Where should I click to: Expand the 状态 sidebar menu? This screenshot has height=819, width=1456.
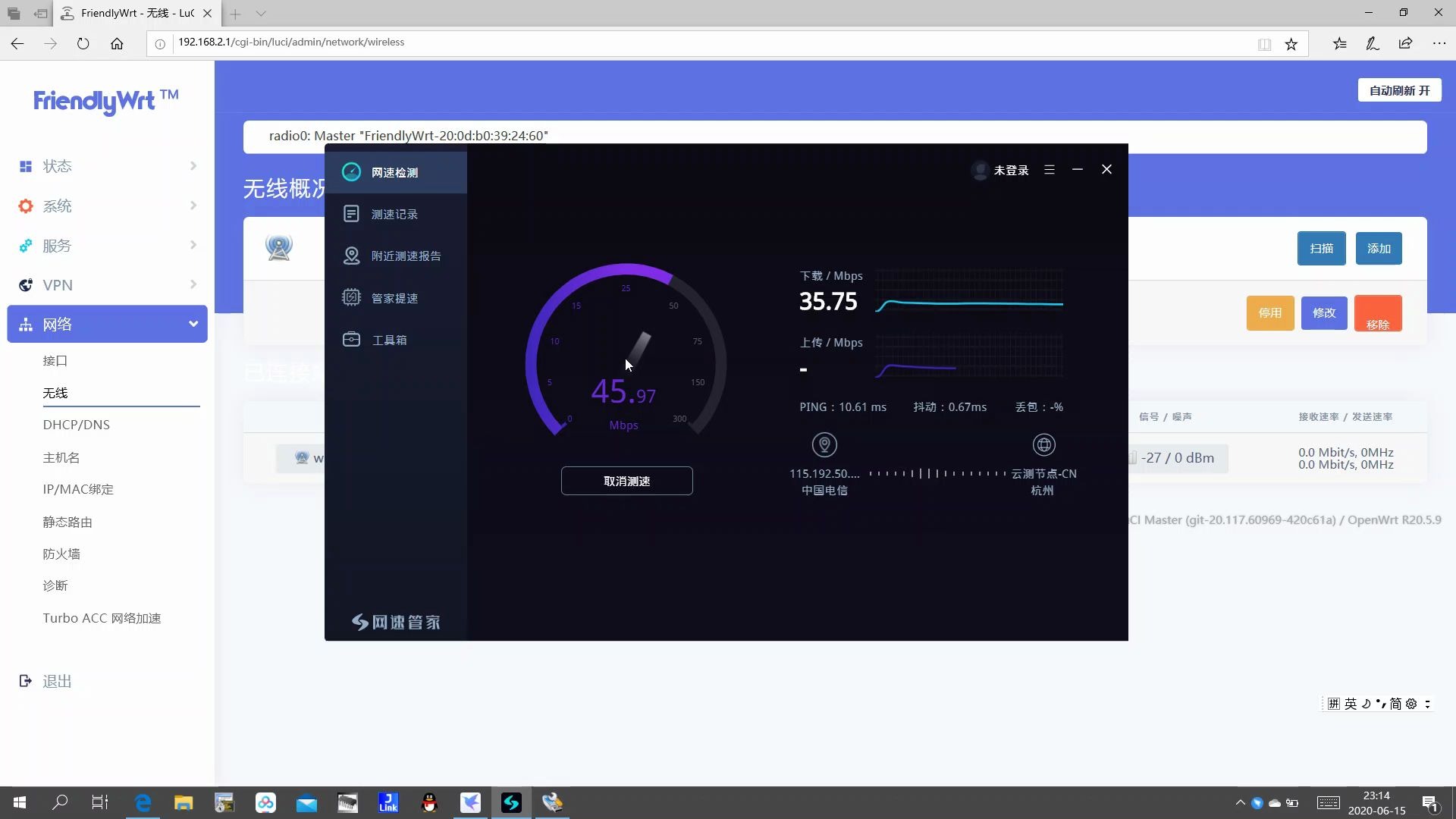107,166
